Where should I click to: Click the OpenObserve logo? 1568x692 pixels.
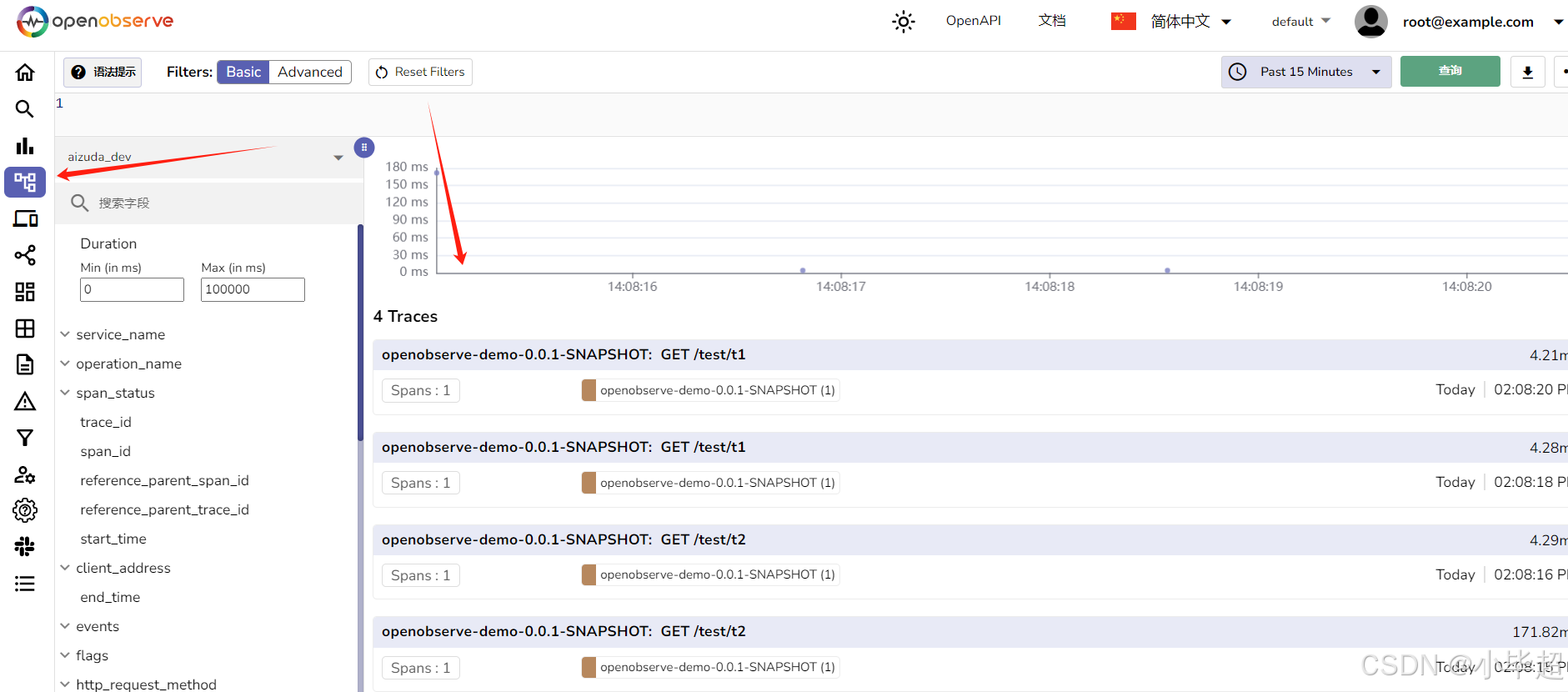coord(95,22)
